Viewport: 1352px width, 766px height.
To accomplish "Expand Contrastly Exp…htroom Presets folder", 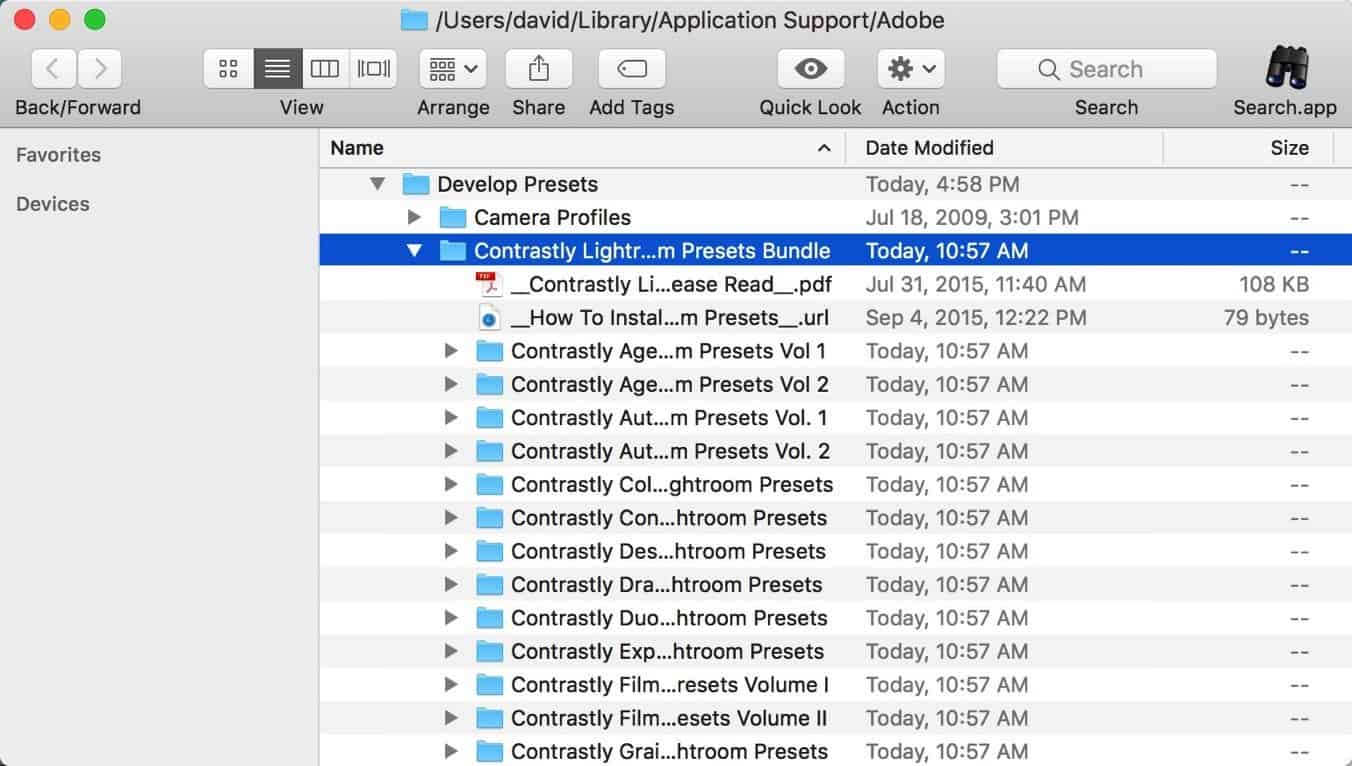I will click(451, 651).
